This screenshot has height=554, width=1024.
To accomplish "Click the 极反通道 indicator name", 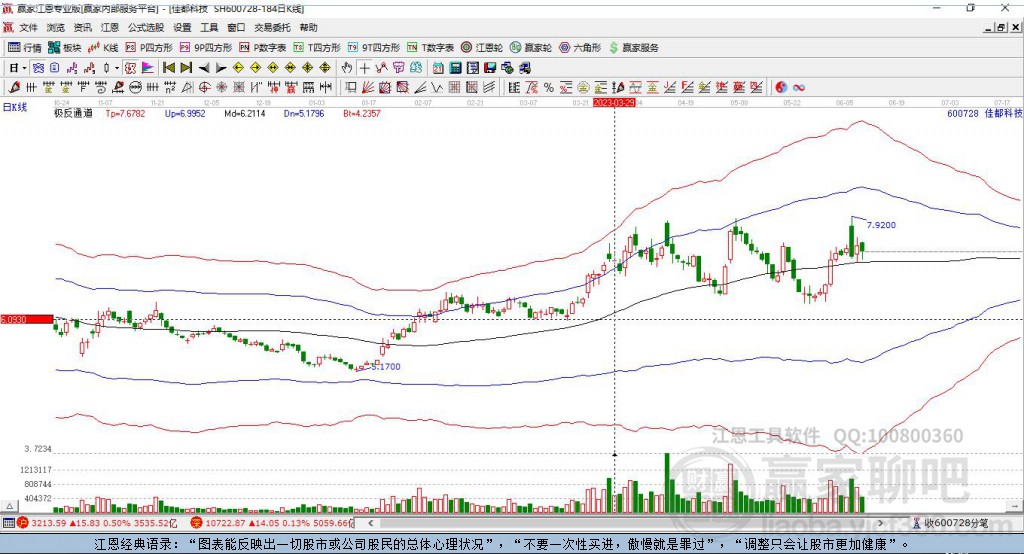I will pos(73,113).
